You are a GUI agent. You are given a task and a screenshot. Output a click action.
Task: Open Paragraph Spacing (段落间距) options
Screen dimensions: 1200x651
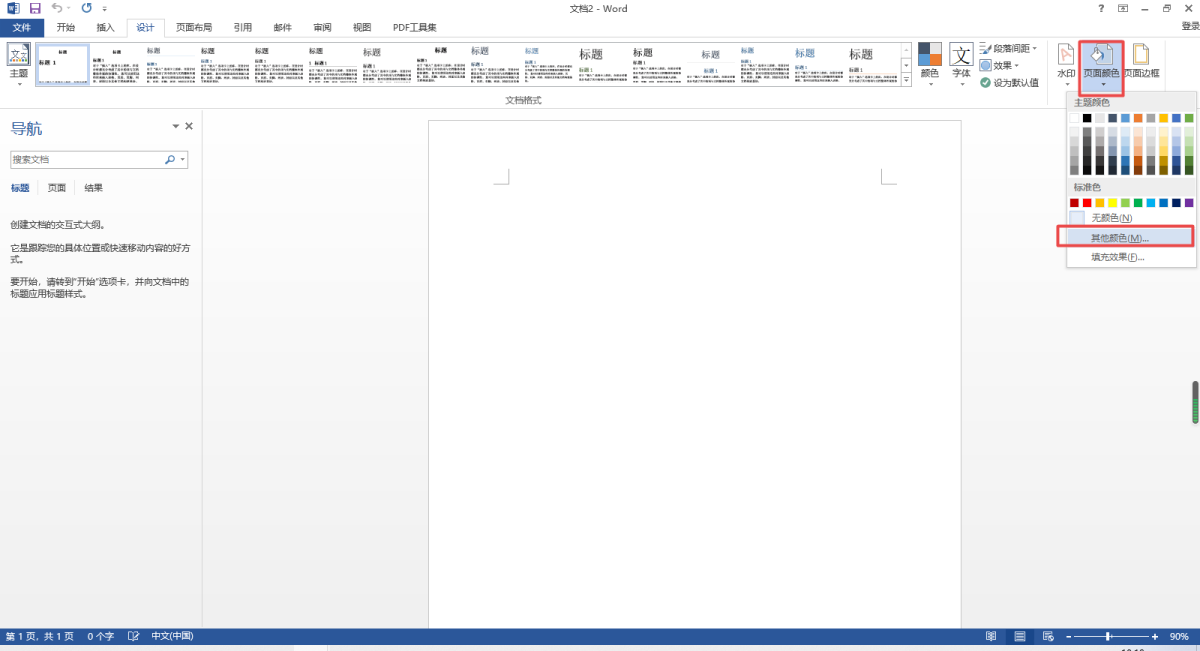coord(1009,48)
